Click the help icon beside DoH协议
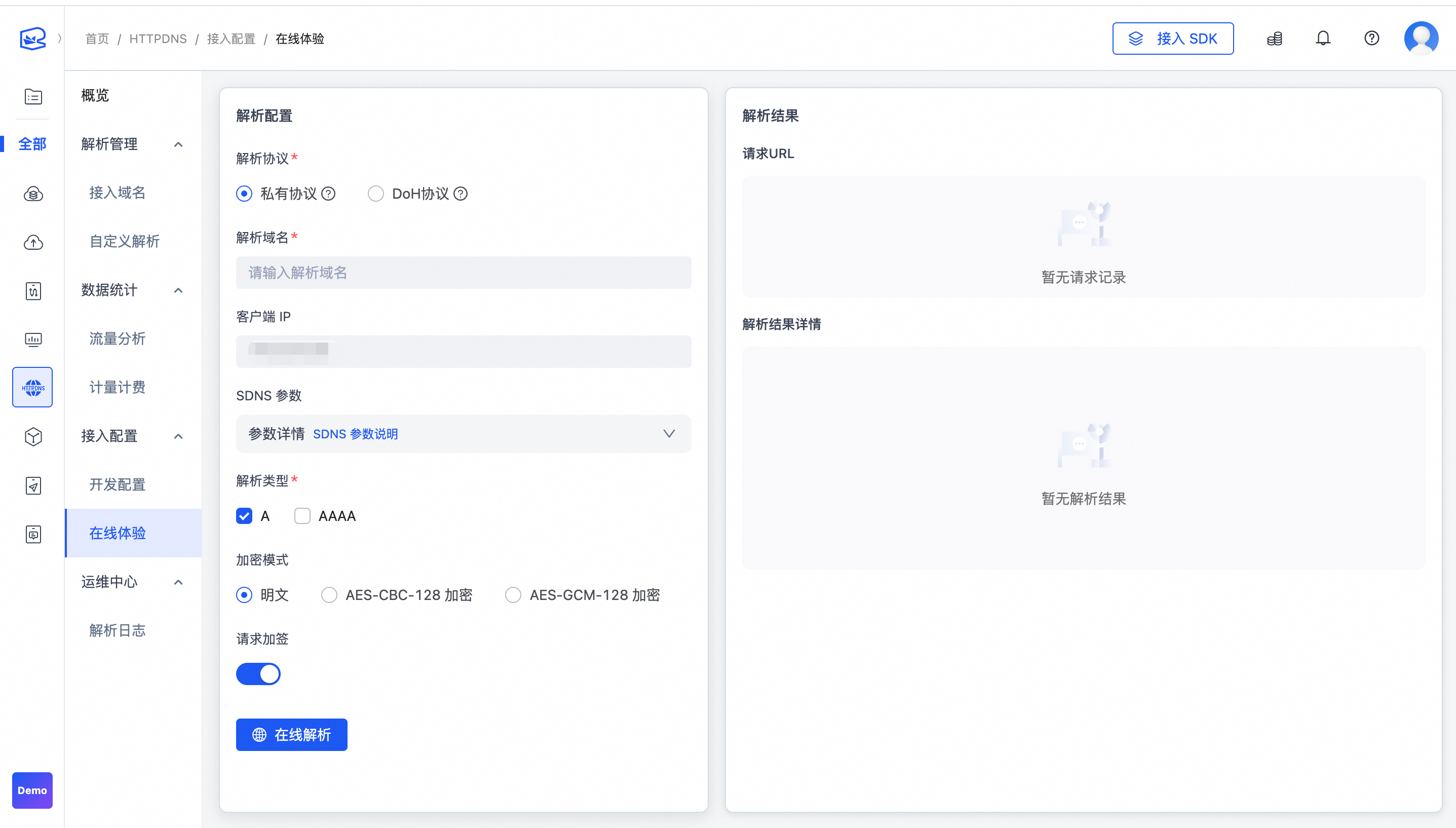This screenshot has height=828, width=1456. coord(461,194)
